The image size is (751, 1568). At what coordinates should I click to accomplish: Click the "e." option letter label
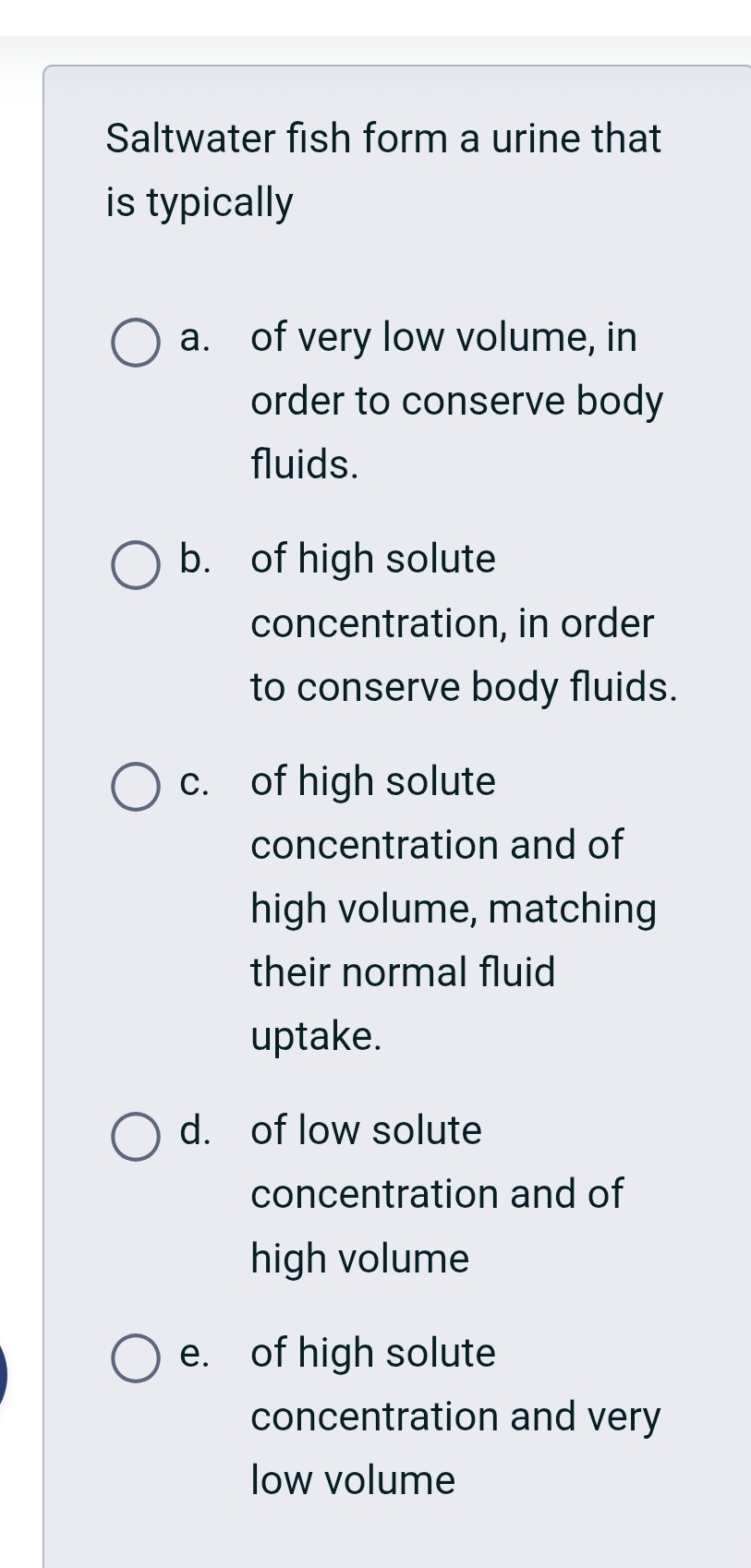pyautogui.click(x=195, y=1353)
